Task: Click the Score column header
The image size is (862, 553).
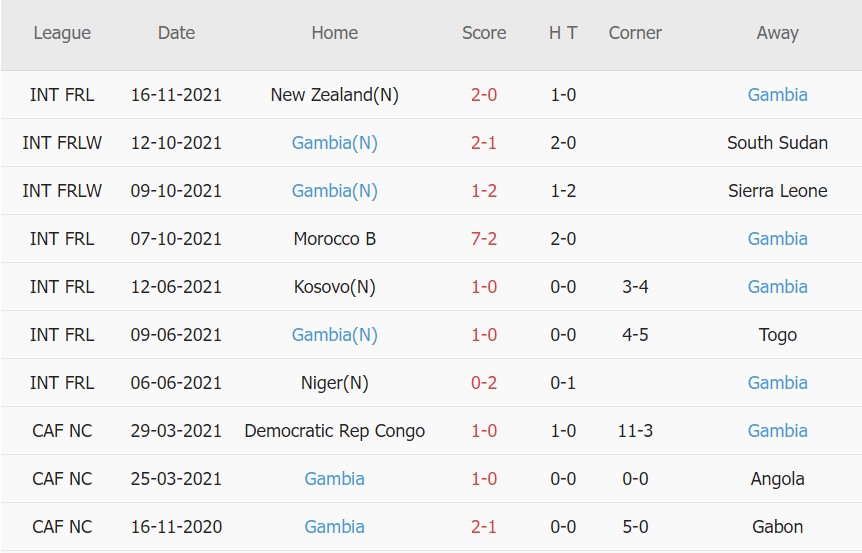Action: tap(484, 33)
